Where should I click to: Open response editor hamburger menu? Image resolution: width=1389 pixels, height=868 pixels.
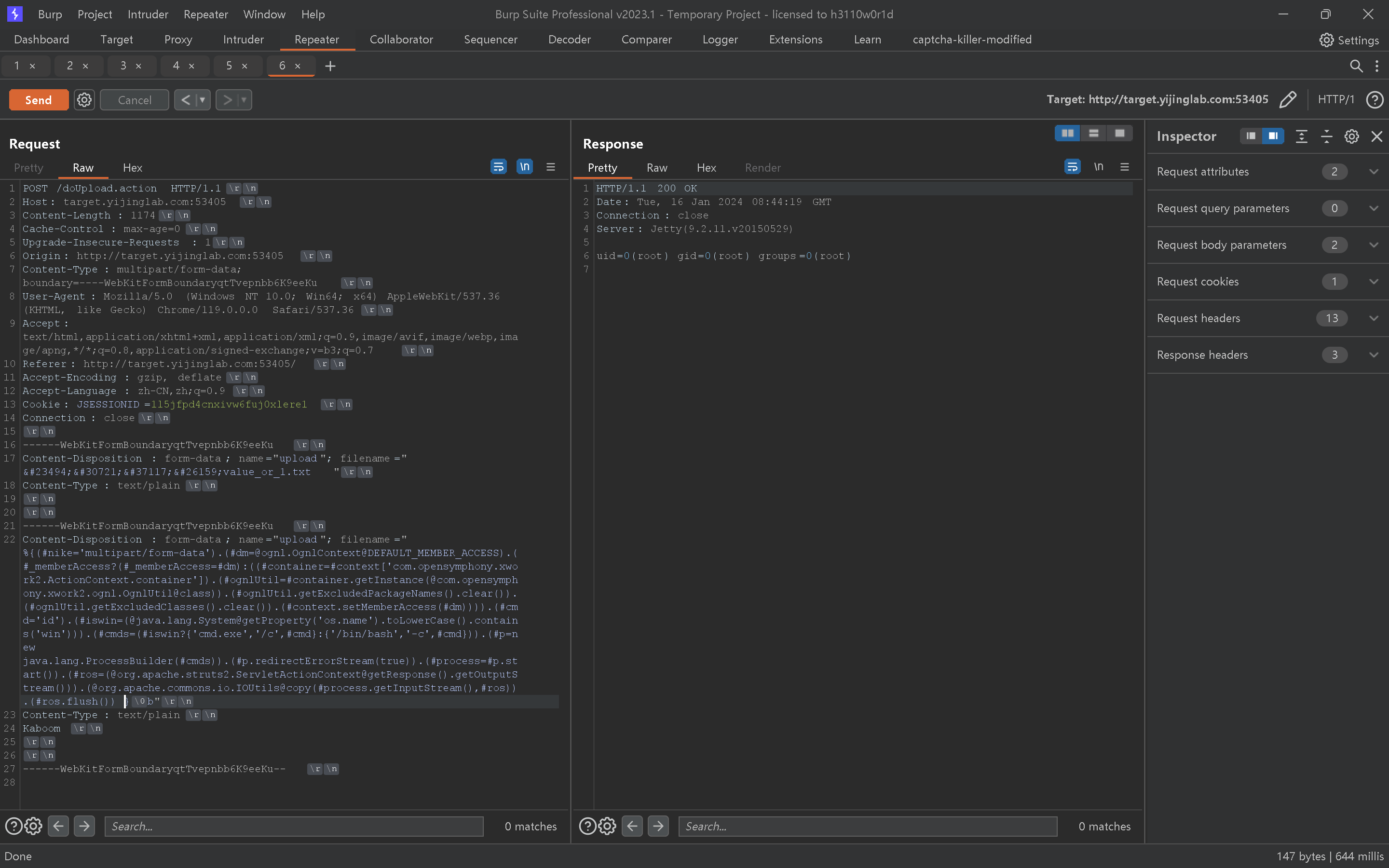[1124, 167]
